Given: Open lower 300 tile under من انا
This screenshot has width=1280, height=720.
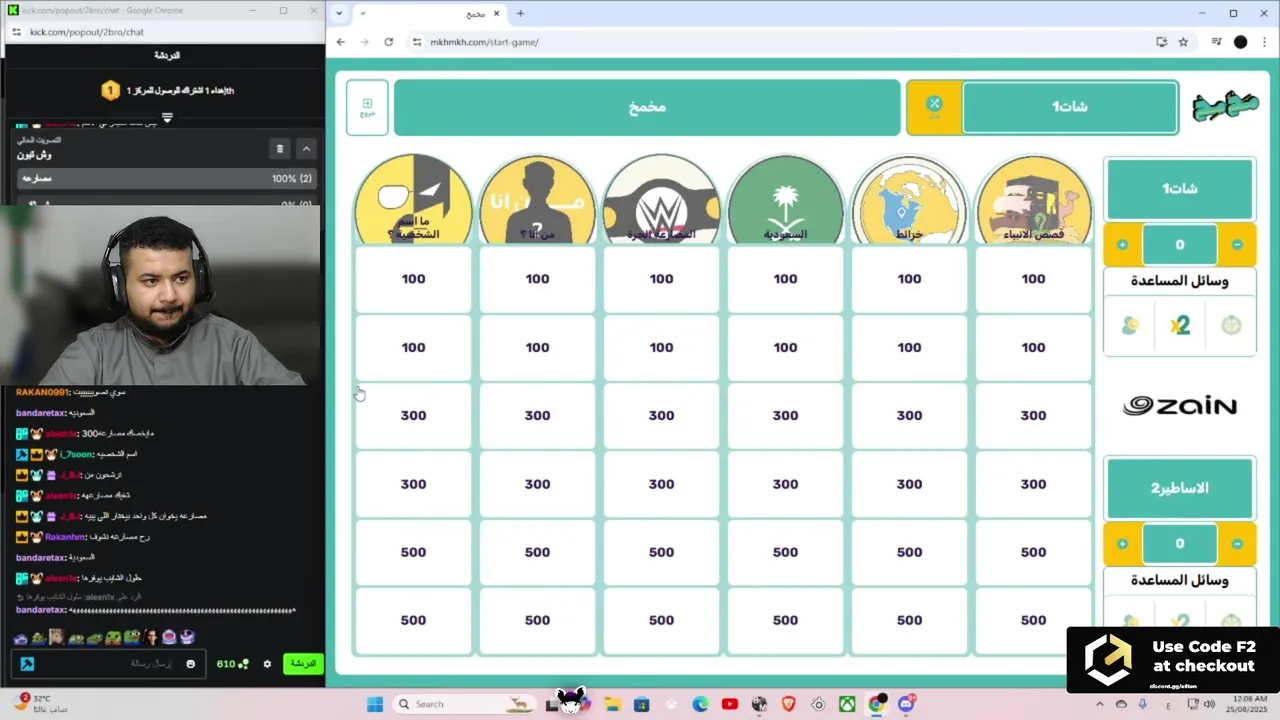Looking at the screenshot, I should tap(537, 484).
